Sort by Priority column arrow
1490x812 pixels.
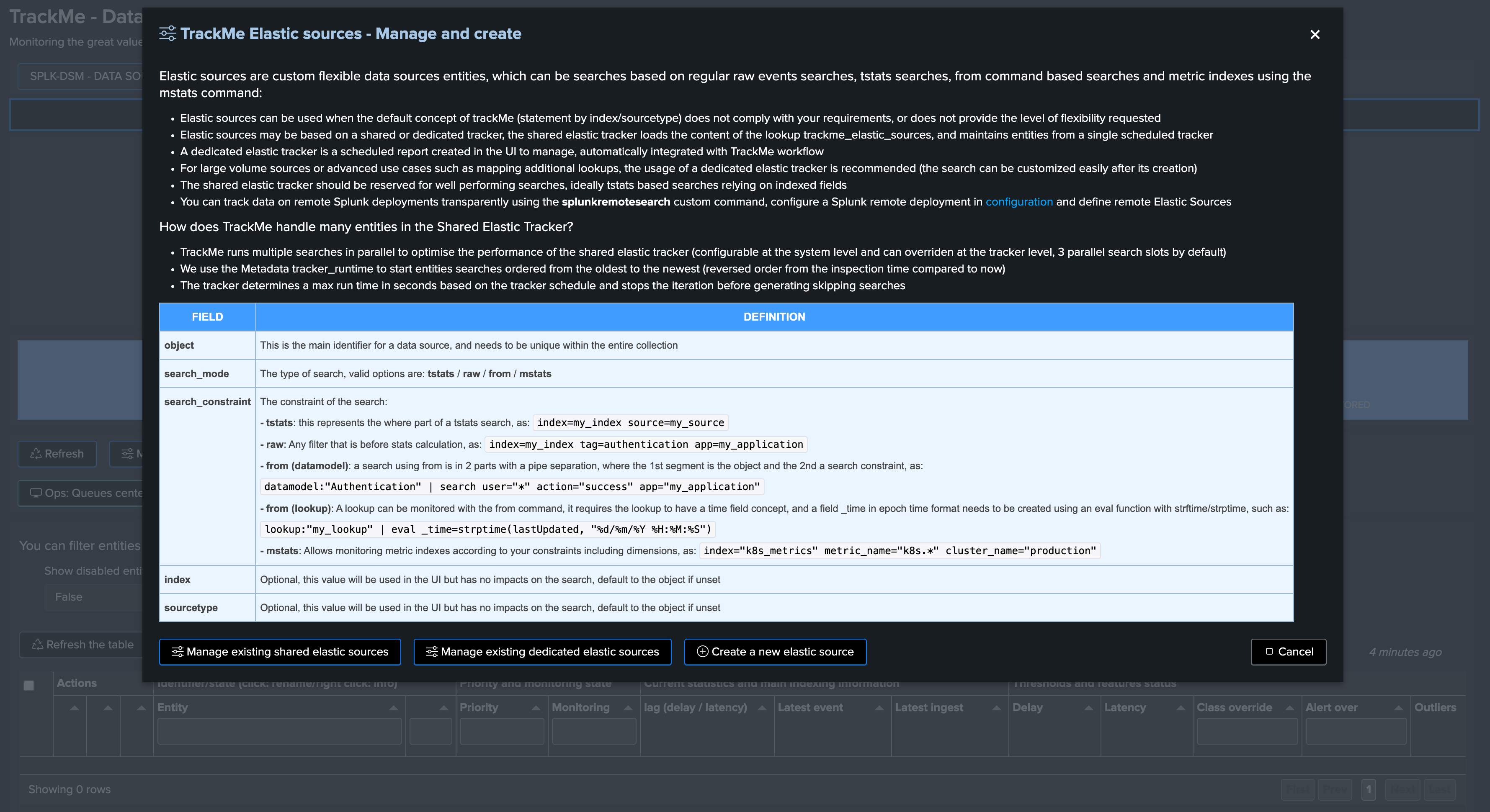coord(536,708)
